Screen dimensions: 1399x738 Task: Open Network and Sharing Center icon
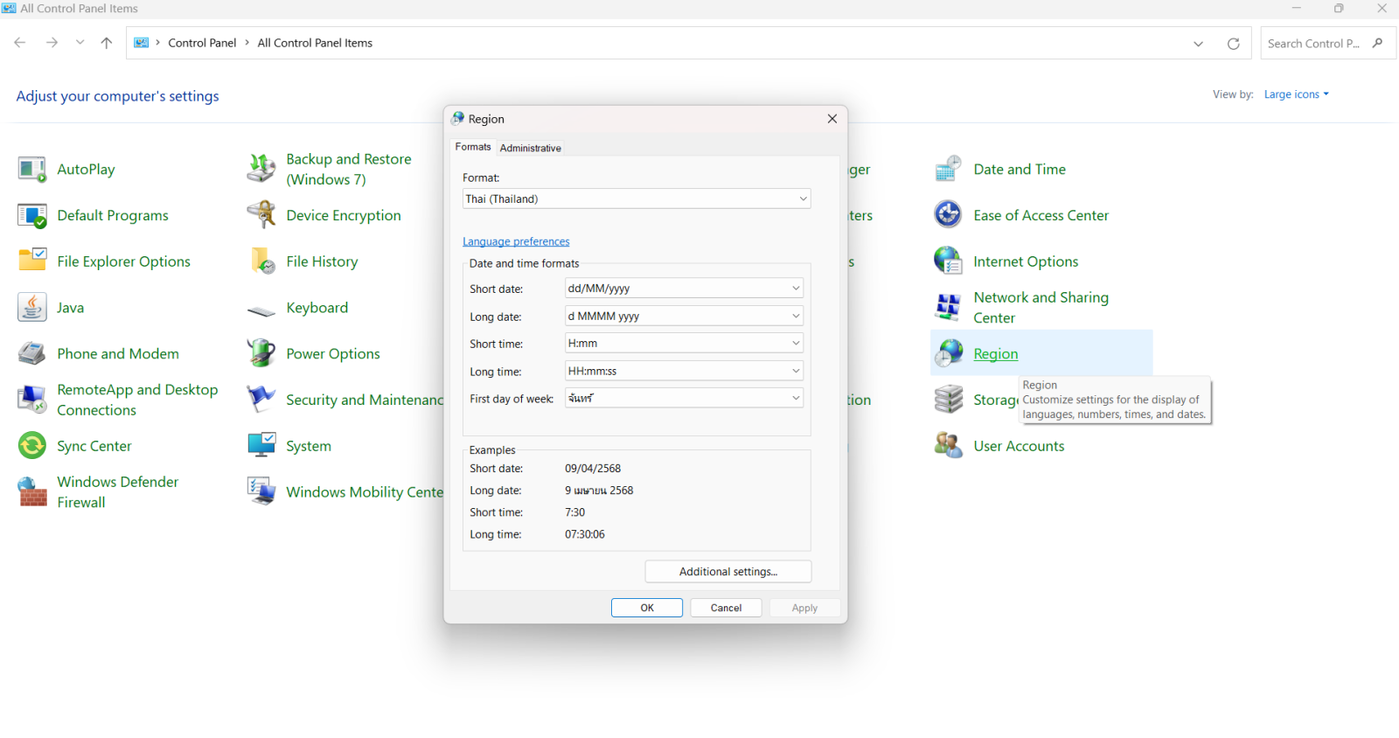pos(948,307)
